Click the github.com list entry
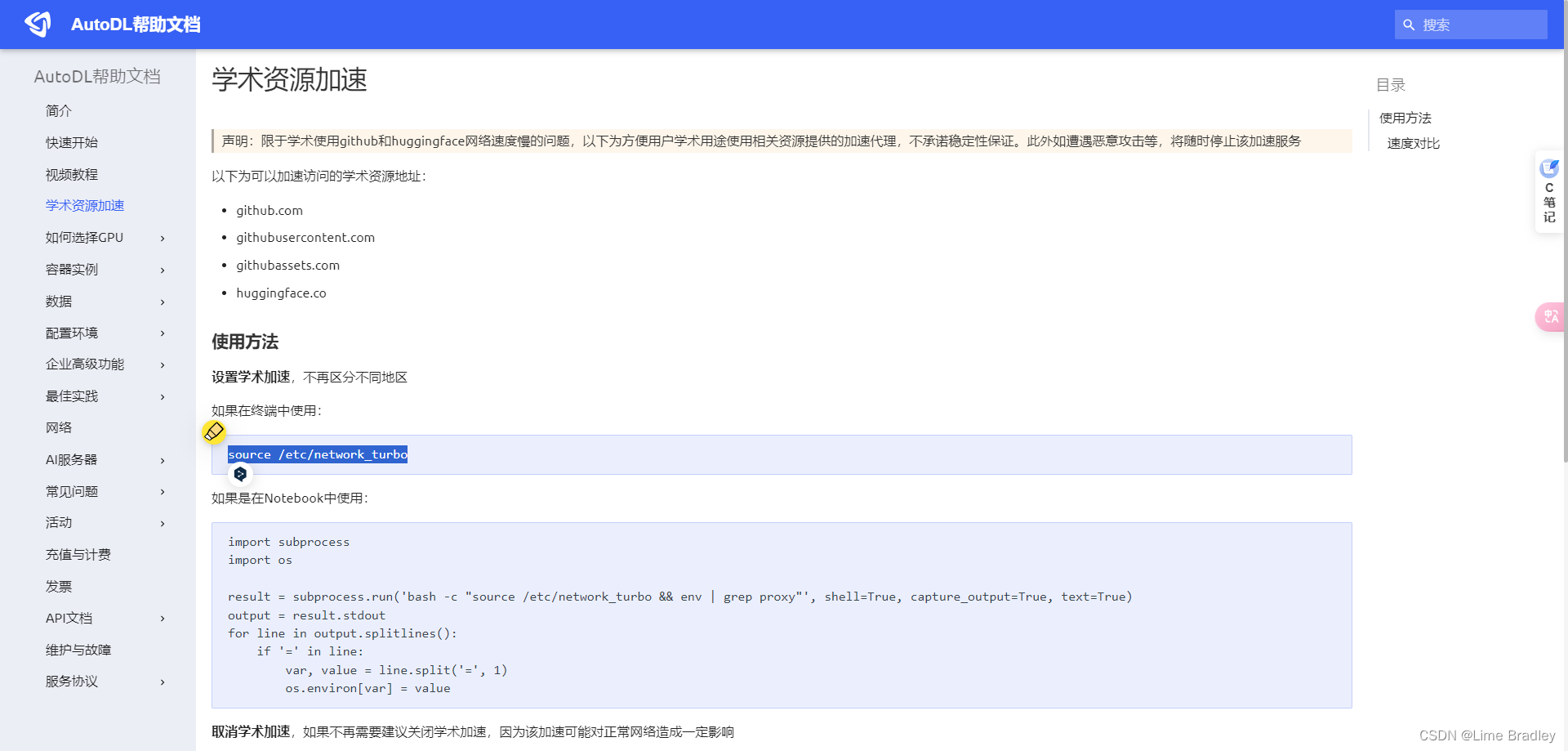1568x751 pixels. (269, 210)
